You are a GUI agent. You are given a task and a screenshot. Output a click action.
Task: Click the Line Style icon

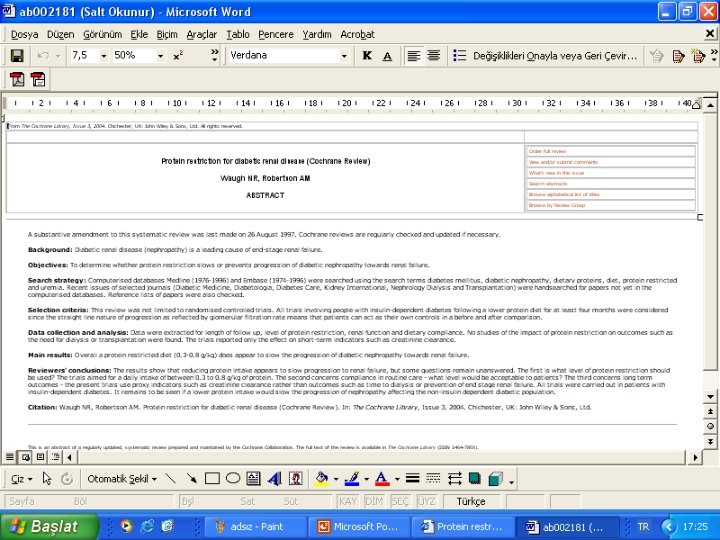click(412, 478)
